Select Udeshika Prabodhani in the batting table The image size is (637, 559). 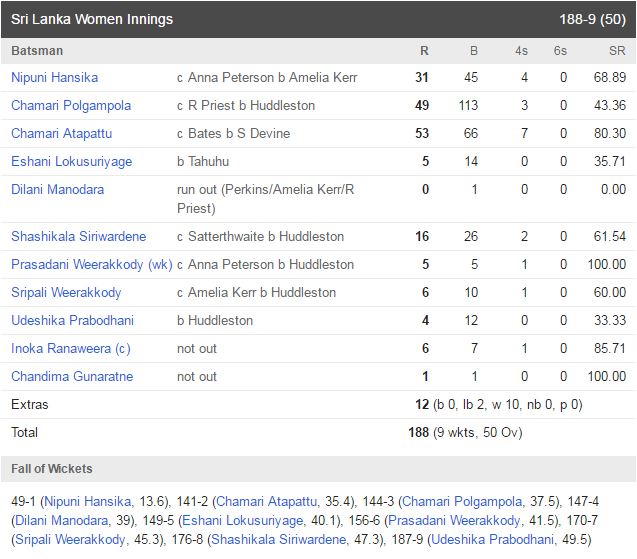click(73, 321)
